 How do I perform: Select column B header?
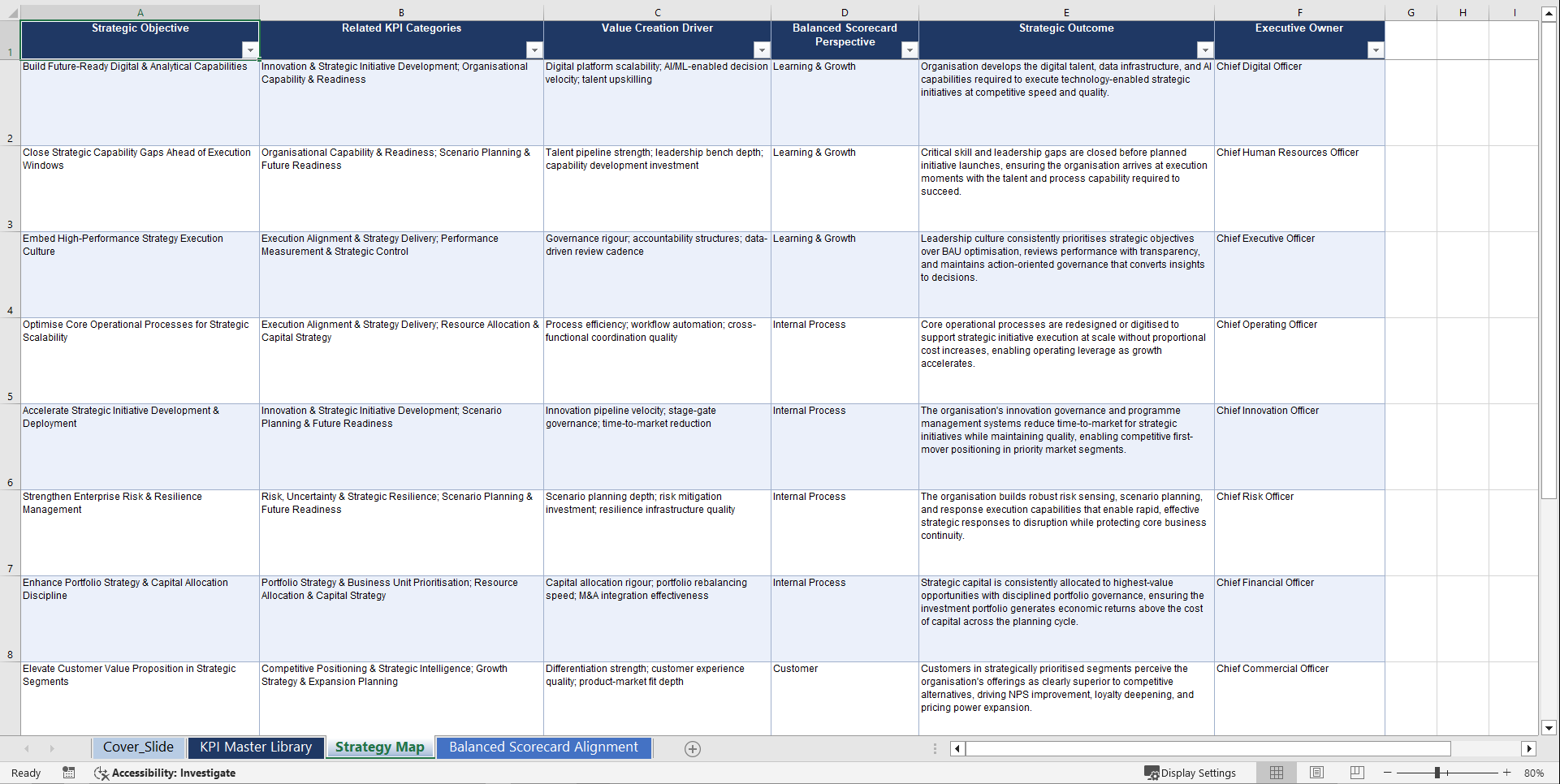click(401, 12)
